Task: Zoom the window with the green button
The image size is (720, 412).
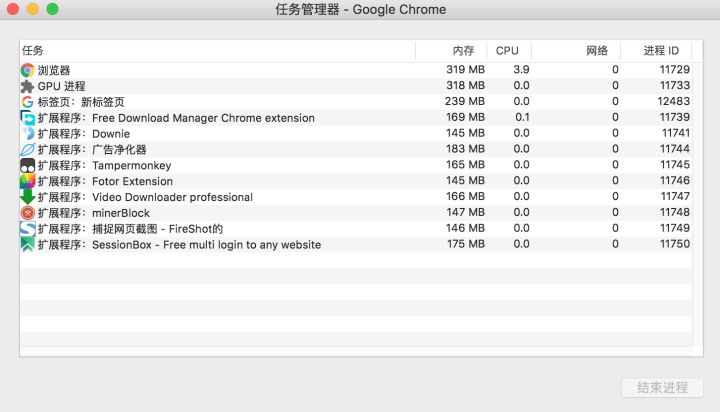Action: coord(52,9)
